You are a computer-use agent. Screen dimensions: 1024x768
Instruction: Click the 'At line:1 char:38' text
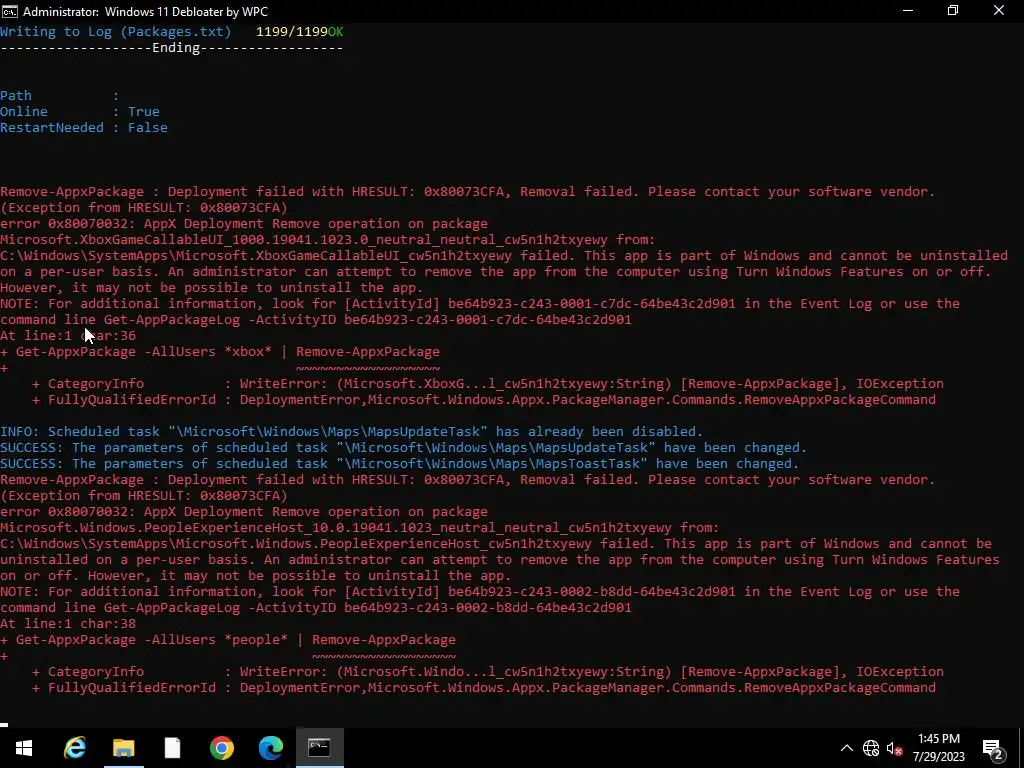click(68, 624)
